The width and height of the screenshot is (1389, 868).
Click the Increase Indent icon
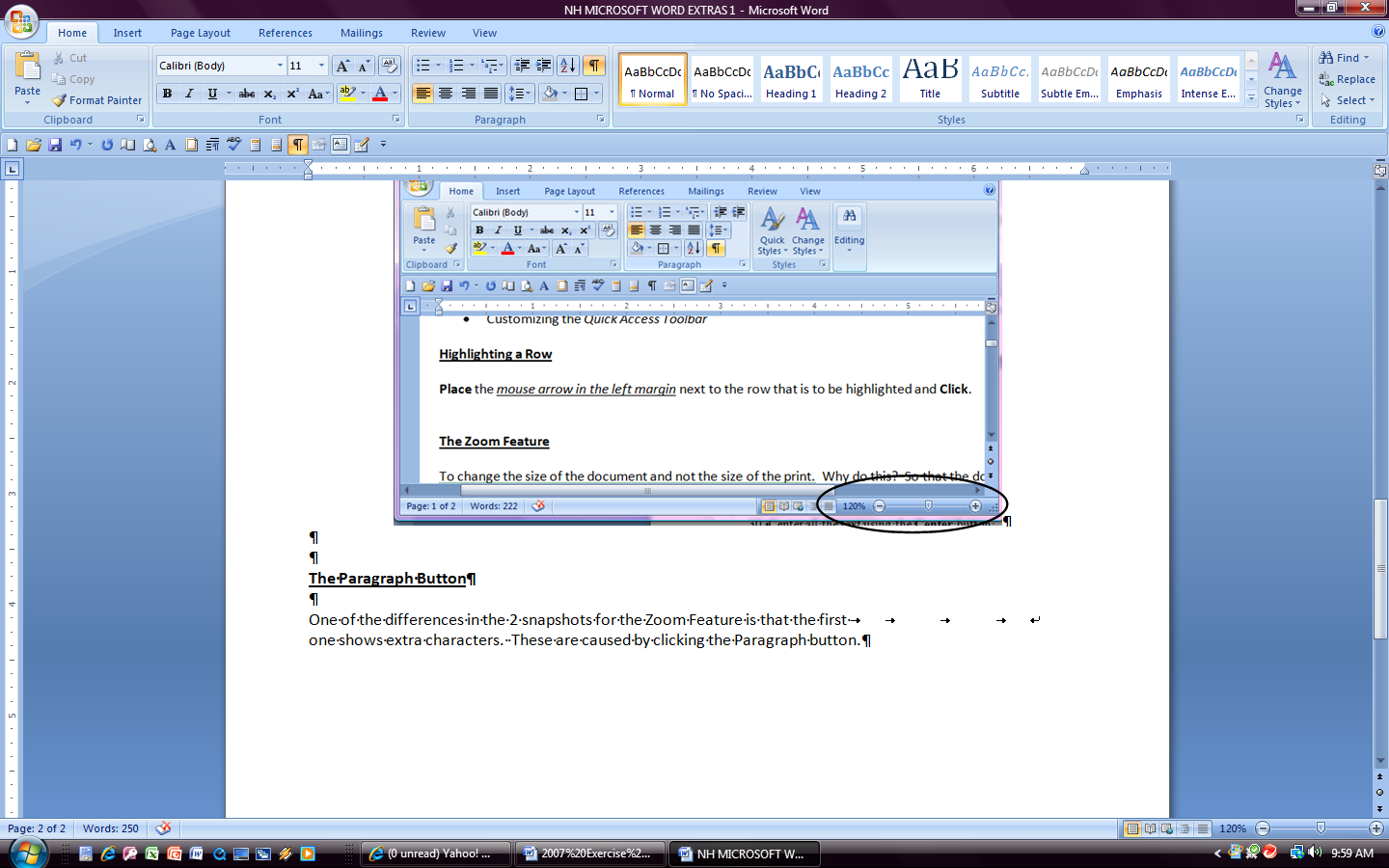[x=544, y=66]
